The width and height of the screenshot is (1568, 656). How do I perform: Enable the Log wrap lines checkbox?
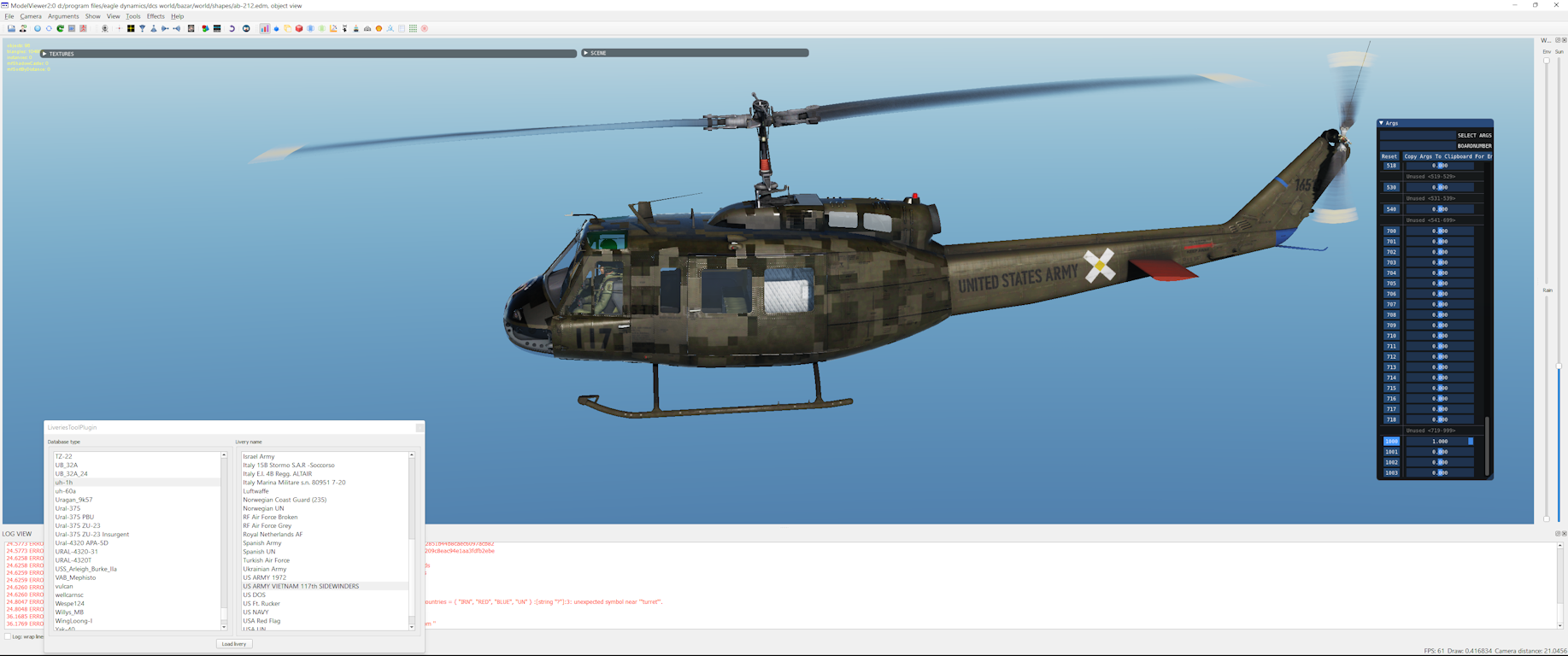(x=8, y=636)
